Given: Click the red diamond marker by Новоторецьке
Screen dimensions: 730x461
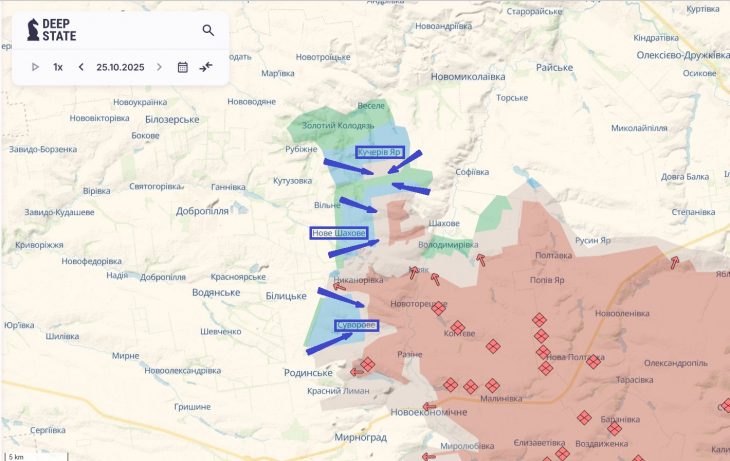Looking at the screenshot, I should click(438, 309).
